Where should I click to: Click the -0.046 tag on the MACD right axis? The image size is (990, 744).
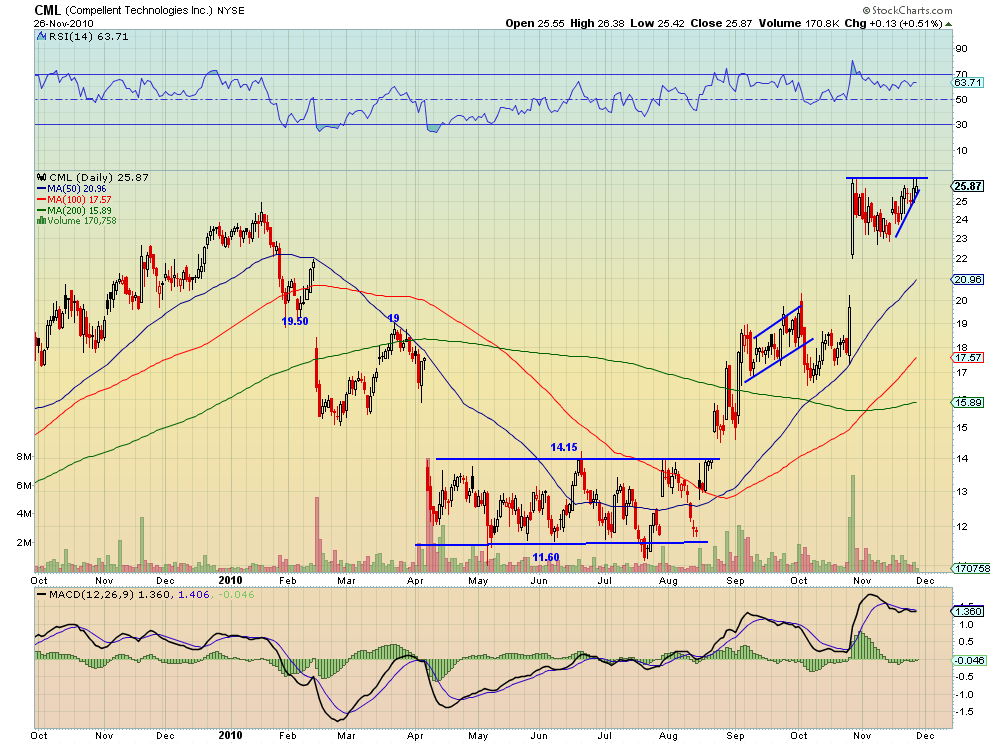pyautogui.click(x=969, y=661)
